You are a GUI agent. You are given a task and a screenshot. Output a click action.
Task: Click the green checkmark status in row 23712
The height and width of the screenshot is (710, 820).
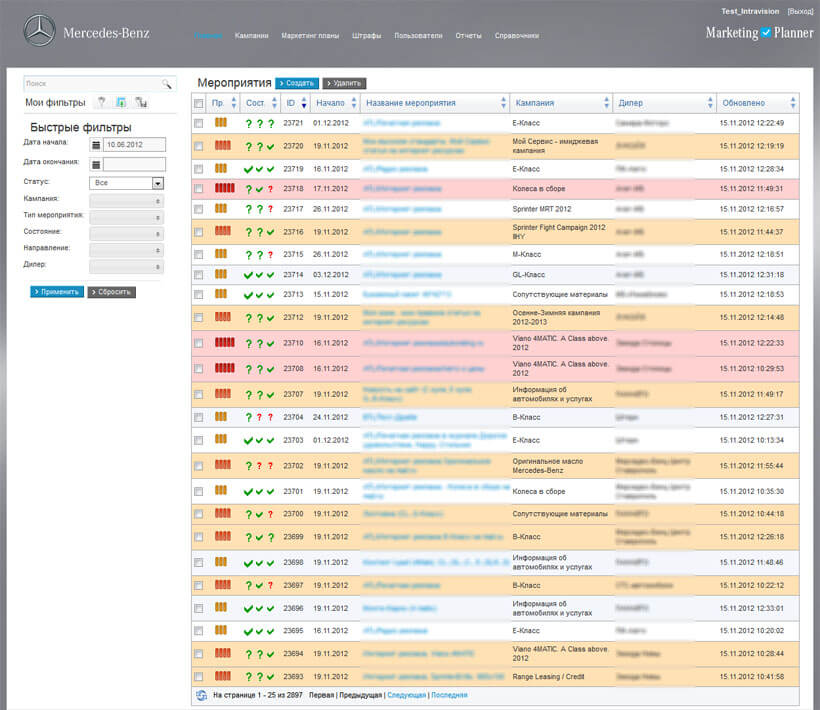click(270, 318)
